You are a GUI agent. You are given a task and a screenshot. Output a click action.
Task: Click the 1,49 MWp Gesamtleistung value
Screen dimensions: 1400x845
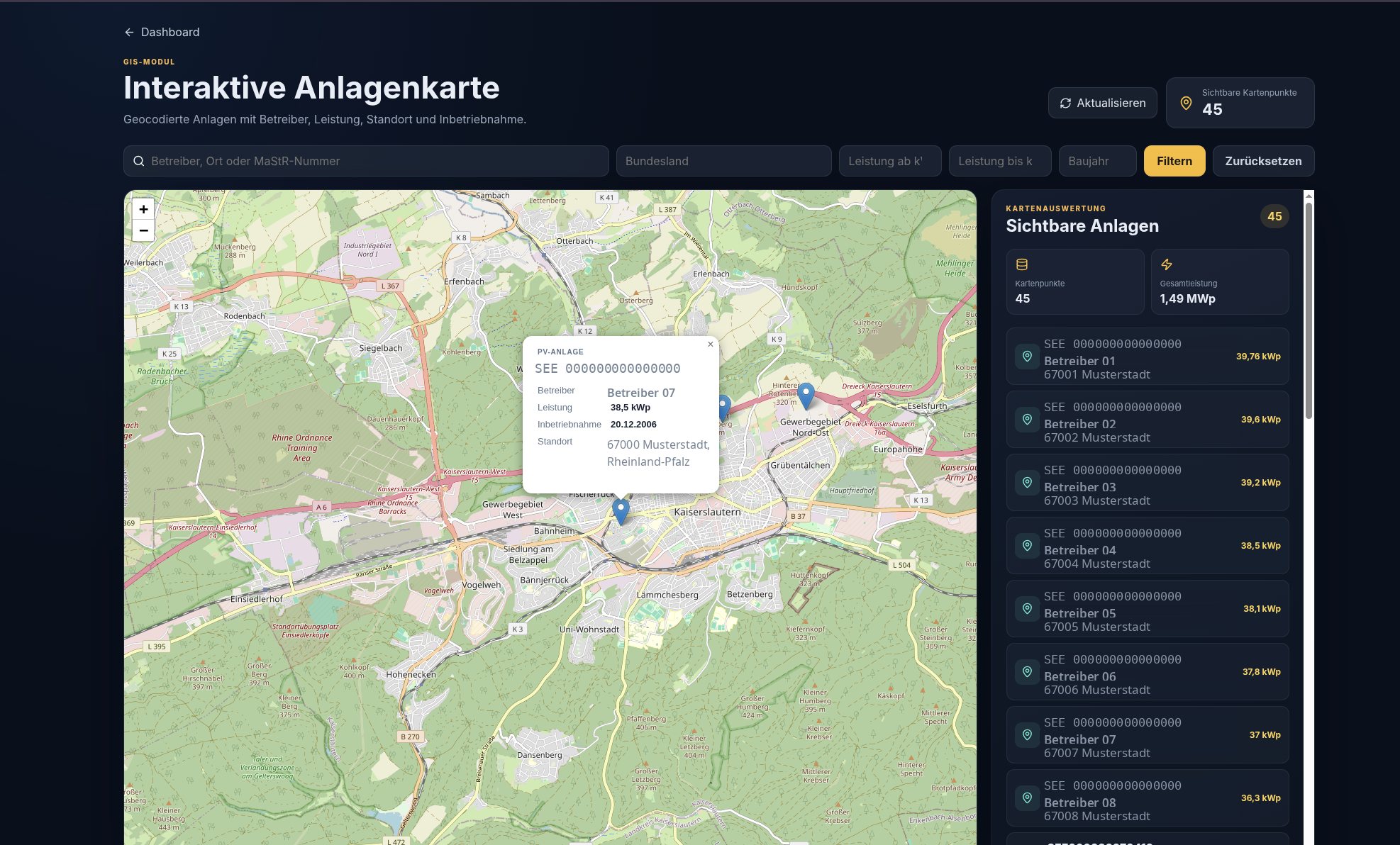pyautogui.click(x=1187, y=298)
